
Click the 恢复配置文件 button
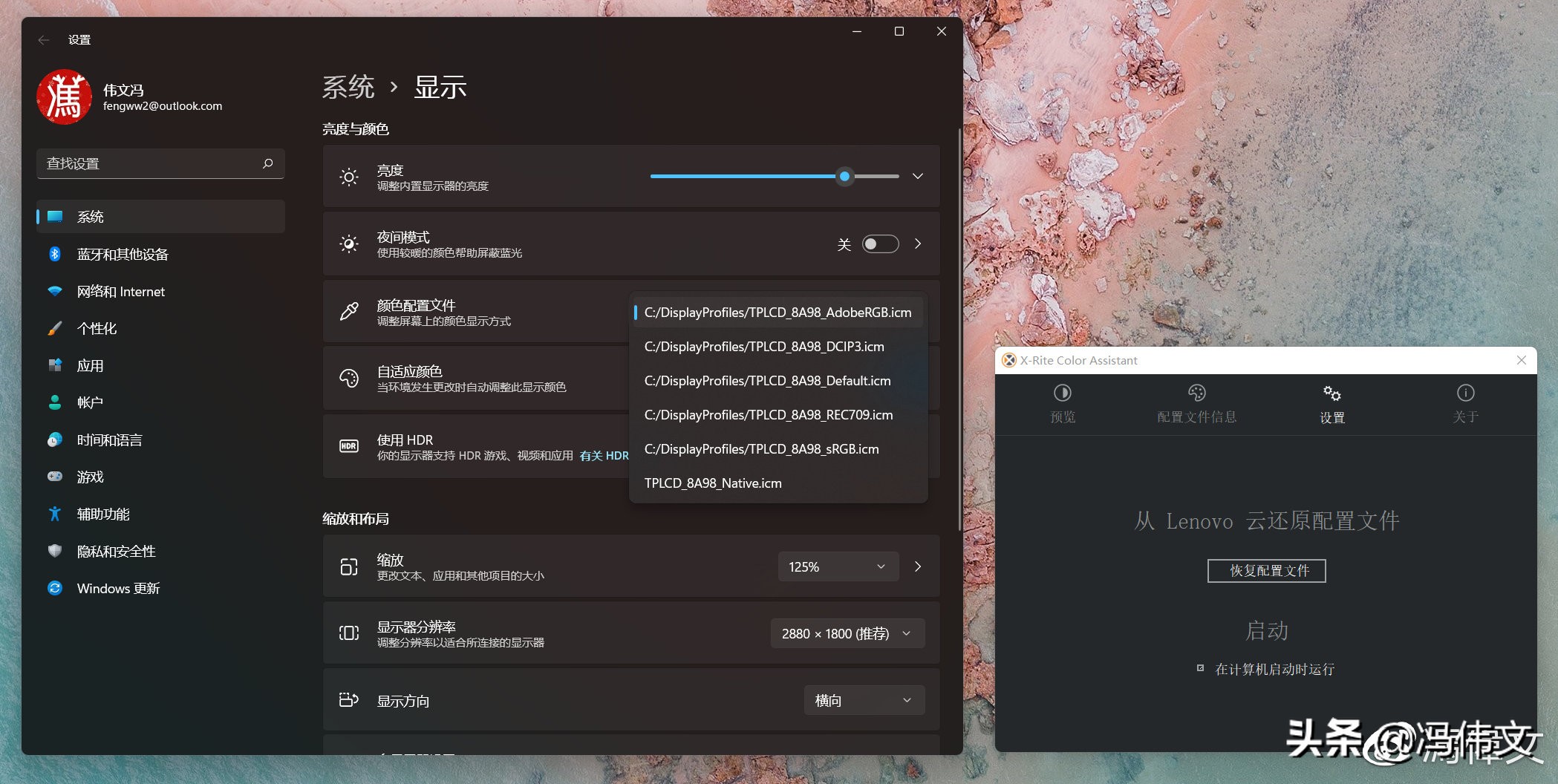tap(1265, 571)
